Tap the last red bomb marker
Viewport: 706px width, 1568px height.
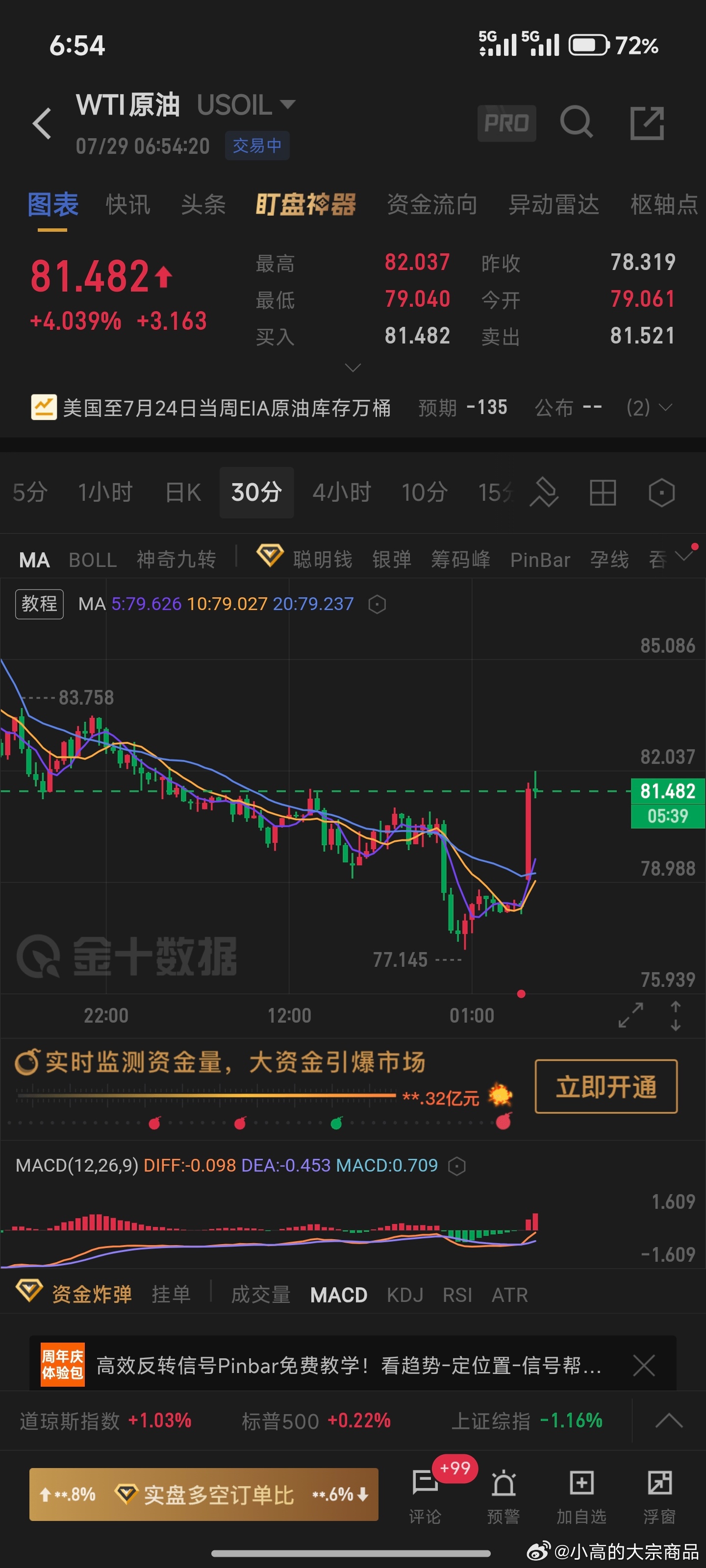point(503,1121)
